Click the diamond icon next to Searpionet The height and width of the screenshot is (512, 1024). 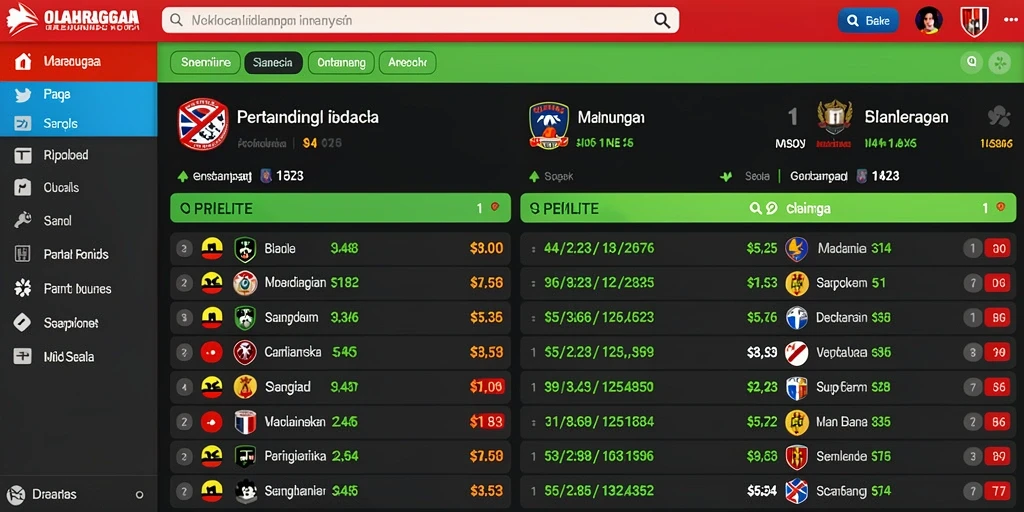pyautogui.click(x=23, y=322)
